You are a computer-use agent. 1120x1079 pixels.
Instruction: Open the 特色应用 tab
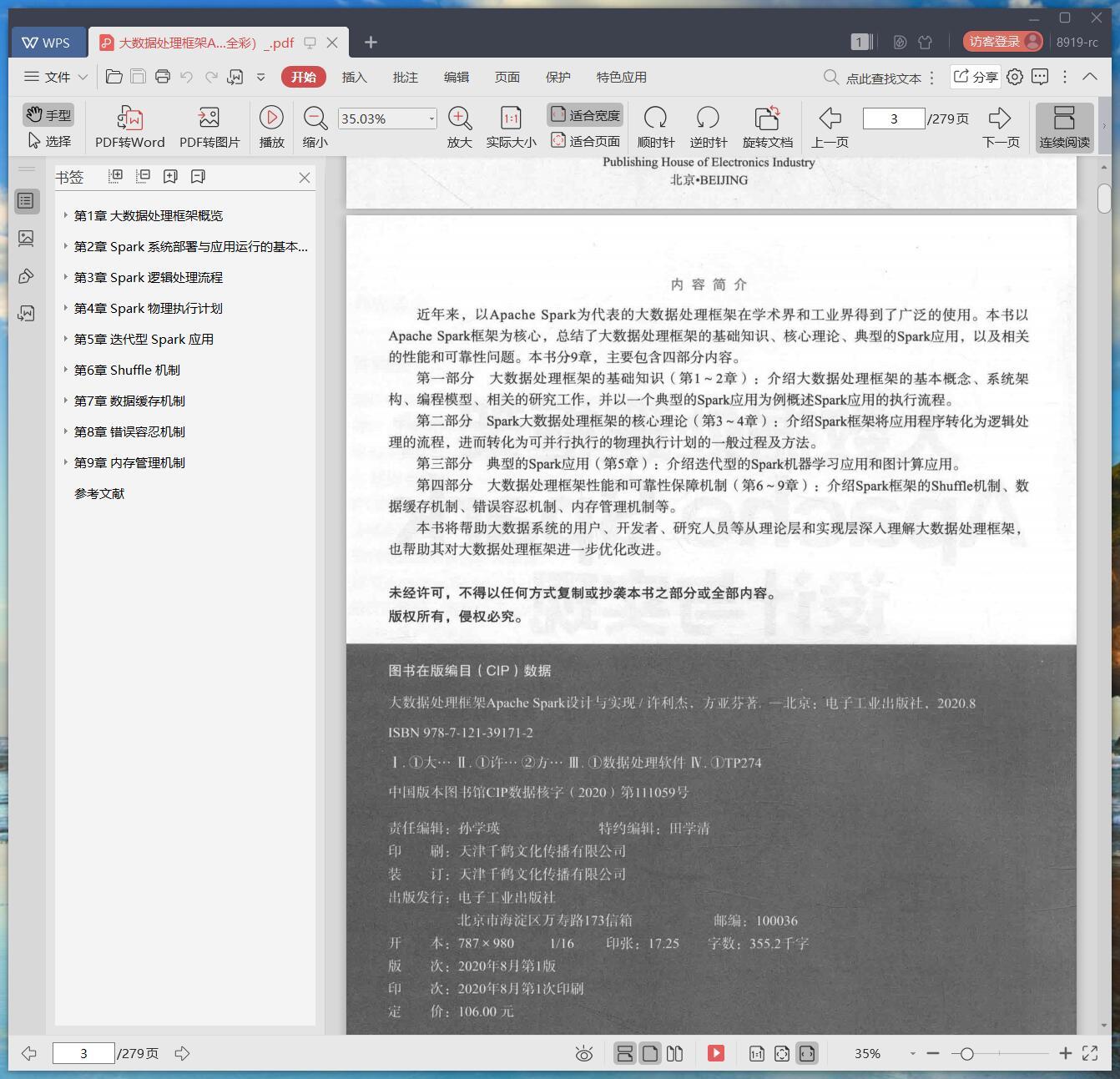click(x=621, y=77)
